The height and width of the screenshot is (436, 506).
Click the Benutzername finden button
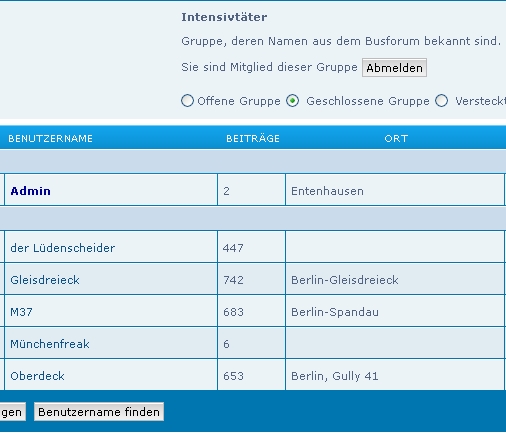click(x=99, y=412)
